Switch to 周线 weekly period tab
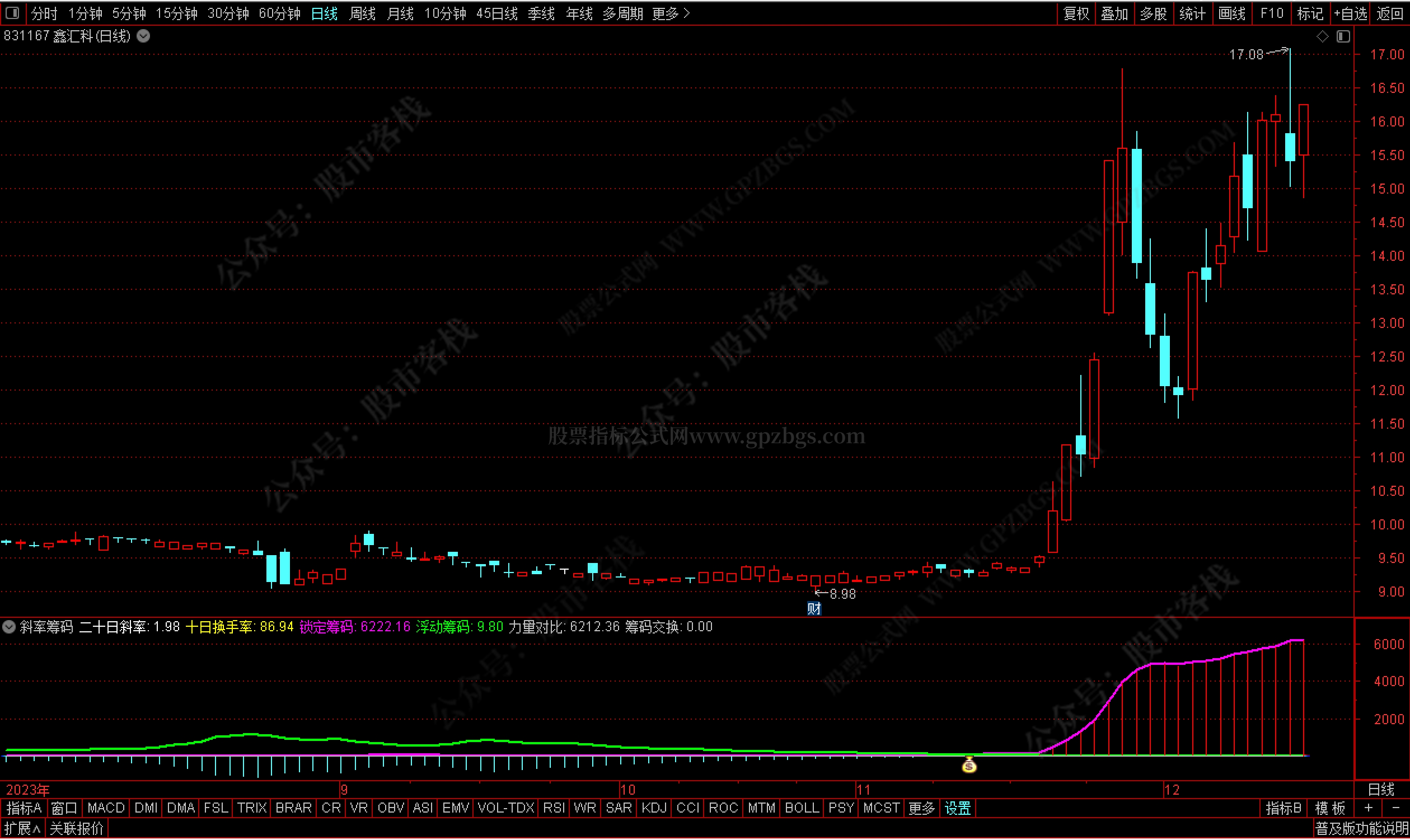Viewport: 1410px width, 840px height. 362,13
